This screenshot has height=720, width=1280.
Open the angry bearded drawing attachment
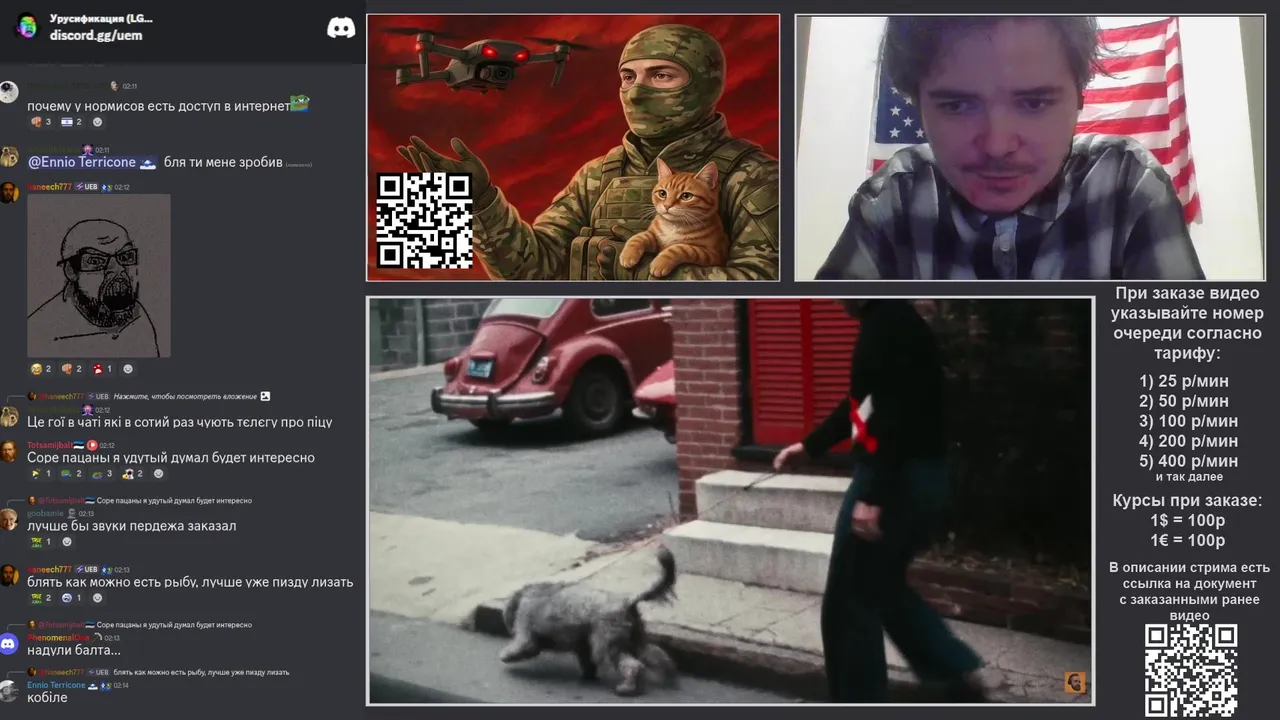(x=99, y=276)
